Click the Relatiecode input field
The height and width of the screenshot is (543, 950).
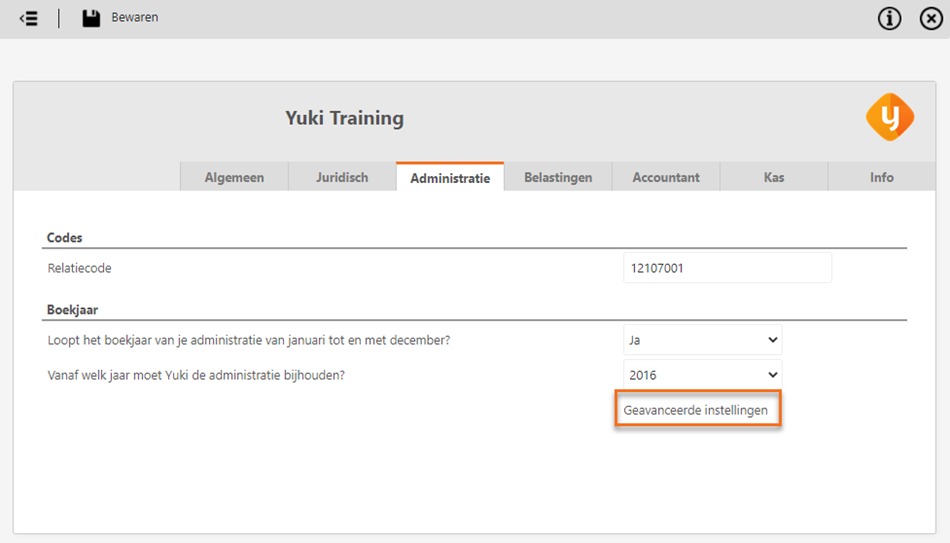727,268
